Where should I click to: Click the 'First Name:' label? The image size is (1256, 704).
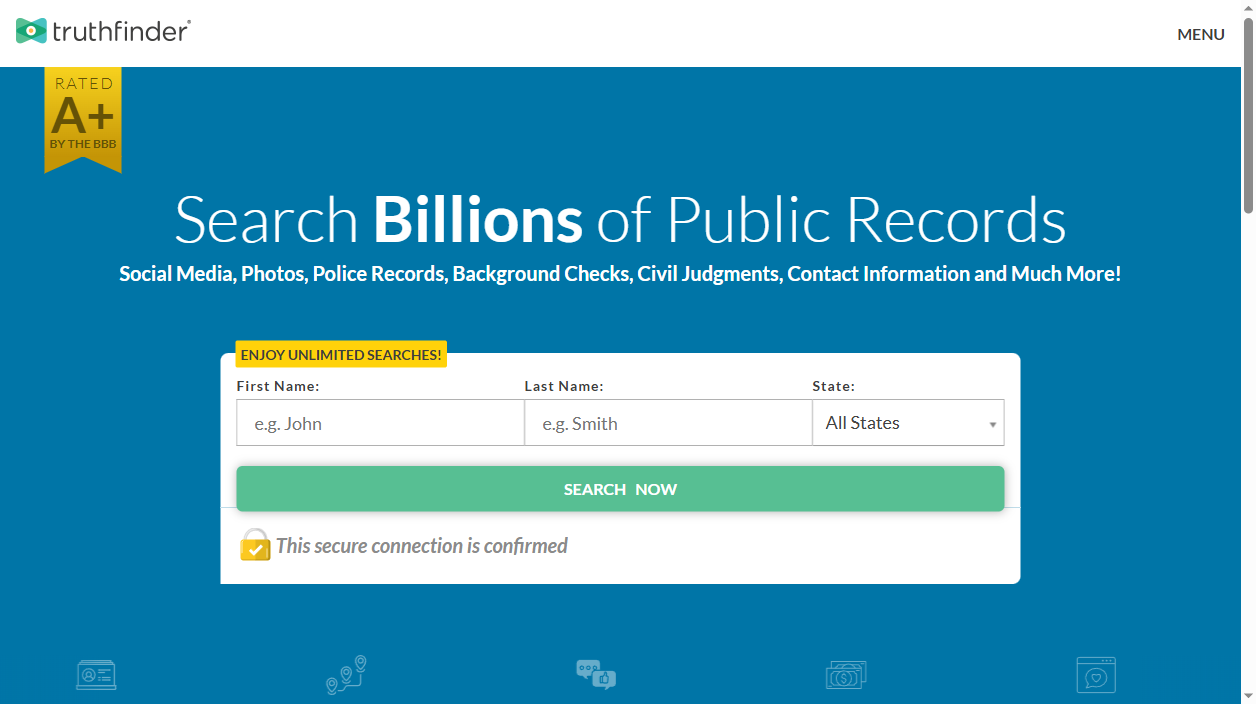278,386
